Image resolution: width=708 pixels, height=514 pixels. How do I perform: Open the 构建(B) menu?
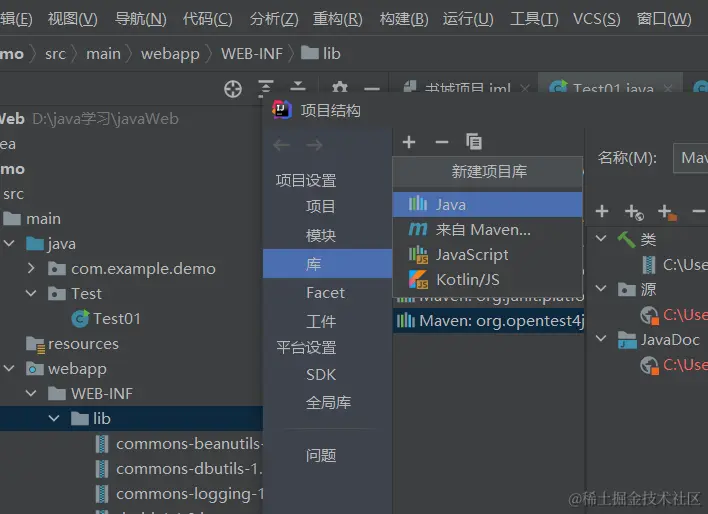point(404,19)
